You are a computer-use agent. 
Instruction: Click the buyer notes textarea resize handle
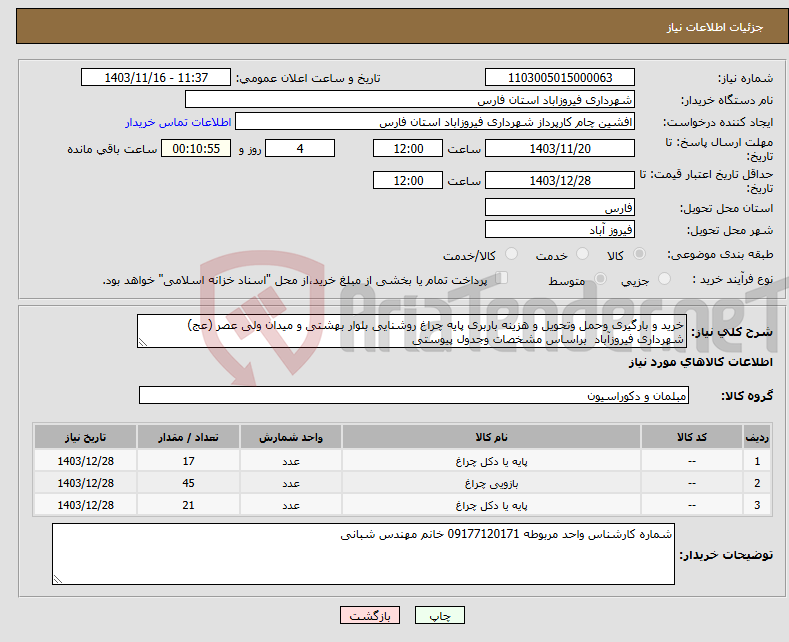[57, 580]
